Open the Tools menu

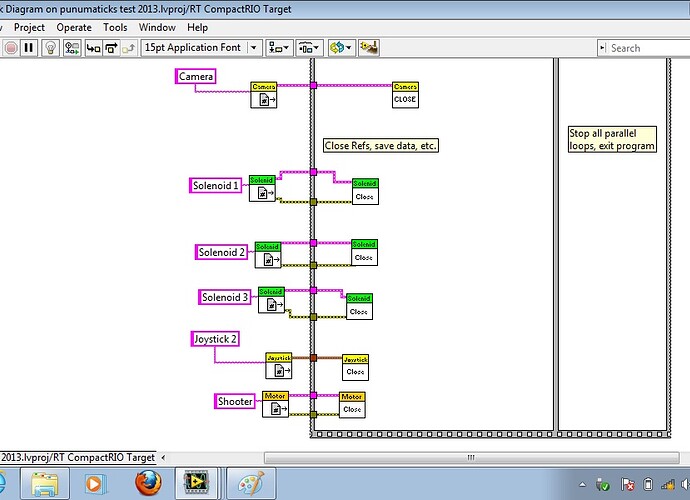(x=115, y=27)
